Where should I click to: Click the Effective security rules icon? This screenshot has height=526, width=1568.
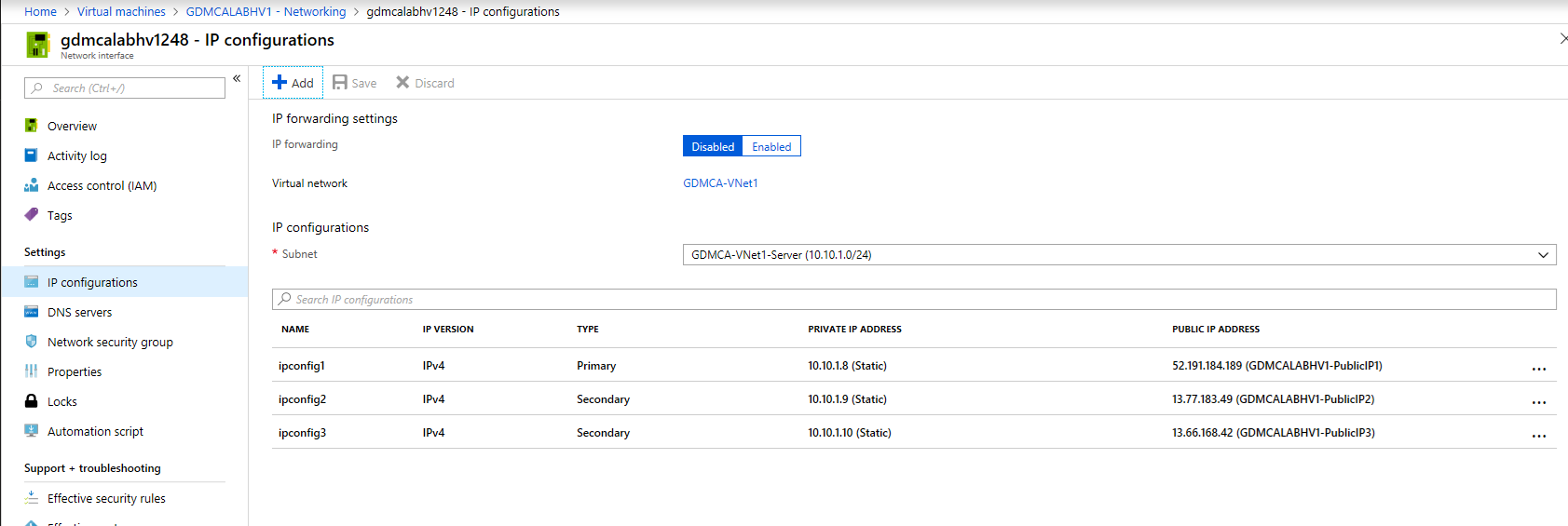(x=32, y=498)
